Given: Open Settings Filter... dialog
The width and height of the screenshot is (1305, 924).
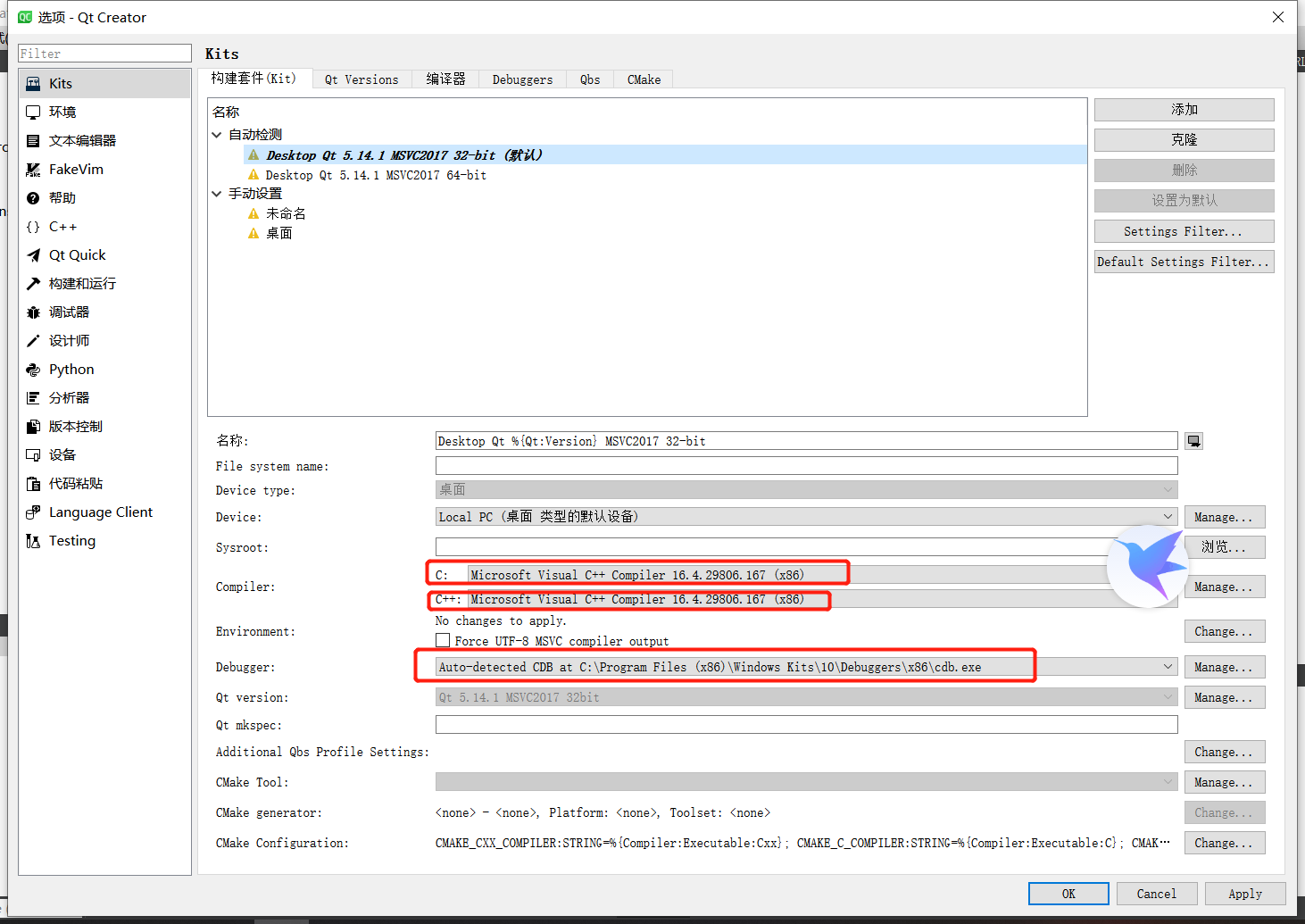Looking at the screenshot, I should (1184, 231).
